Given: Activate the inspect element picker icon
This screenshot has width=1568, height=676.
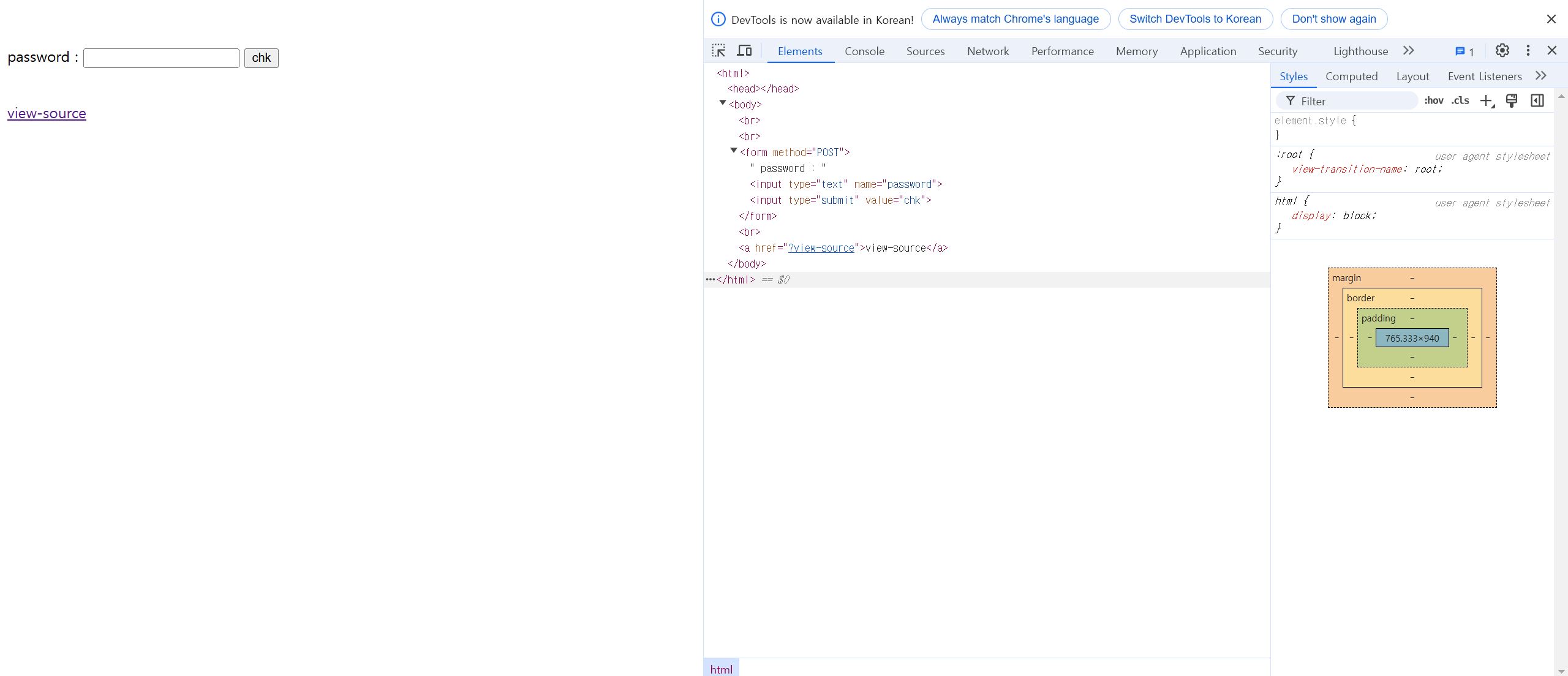Looking at the screenshot, I should click(x=718, y=51).
